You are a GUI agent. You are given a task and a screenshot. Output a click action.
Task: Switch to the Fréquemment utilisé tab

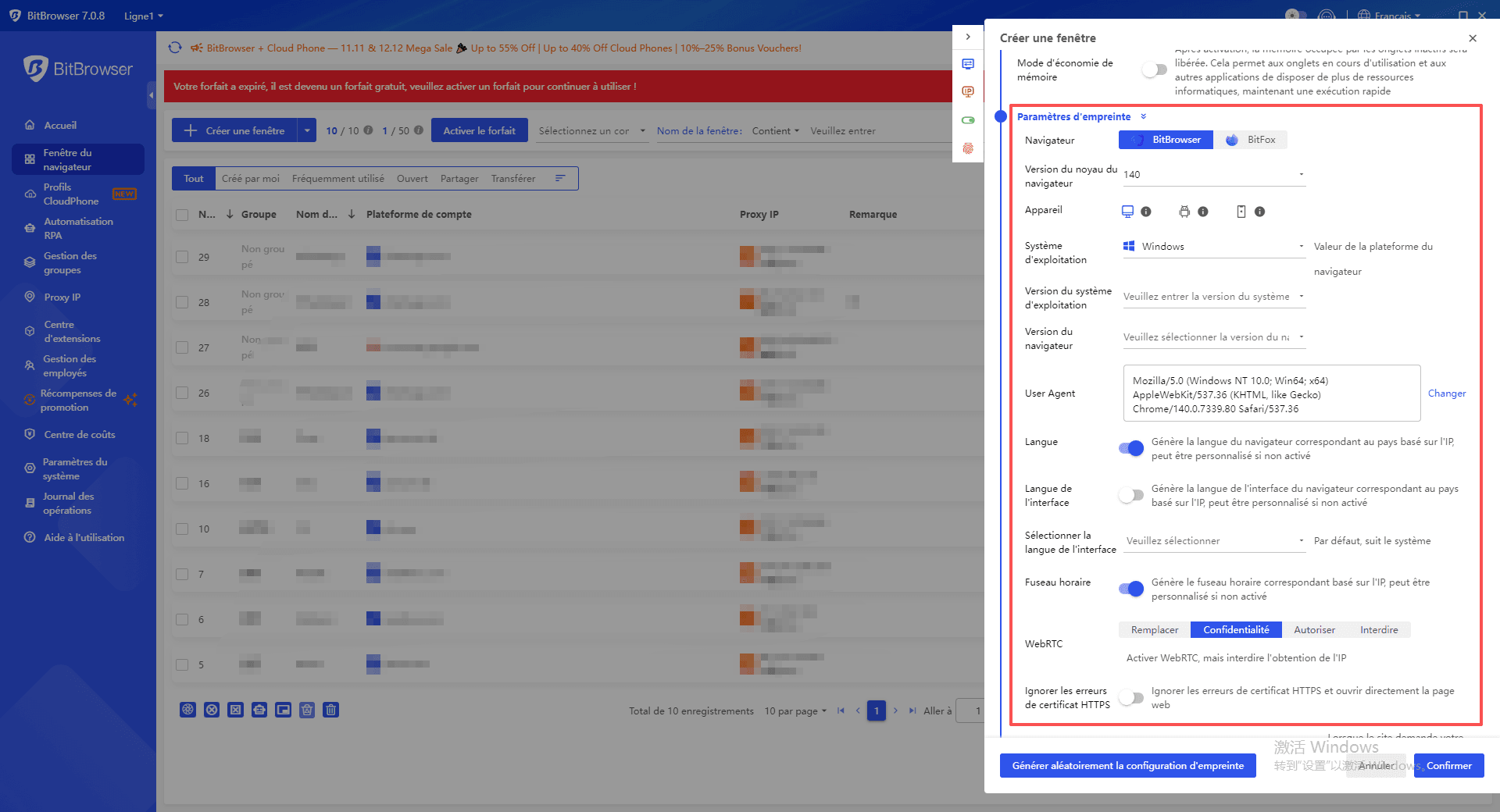(337, 179)
